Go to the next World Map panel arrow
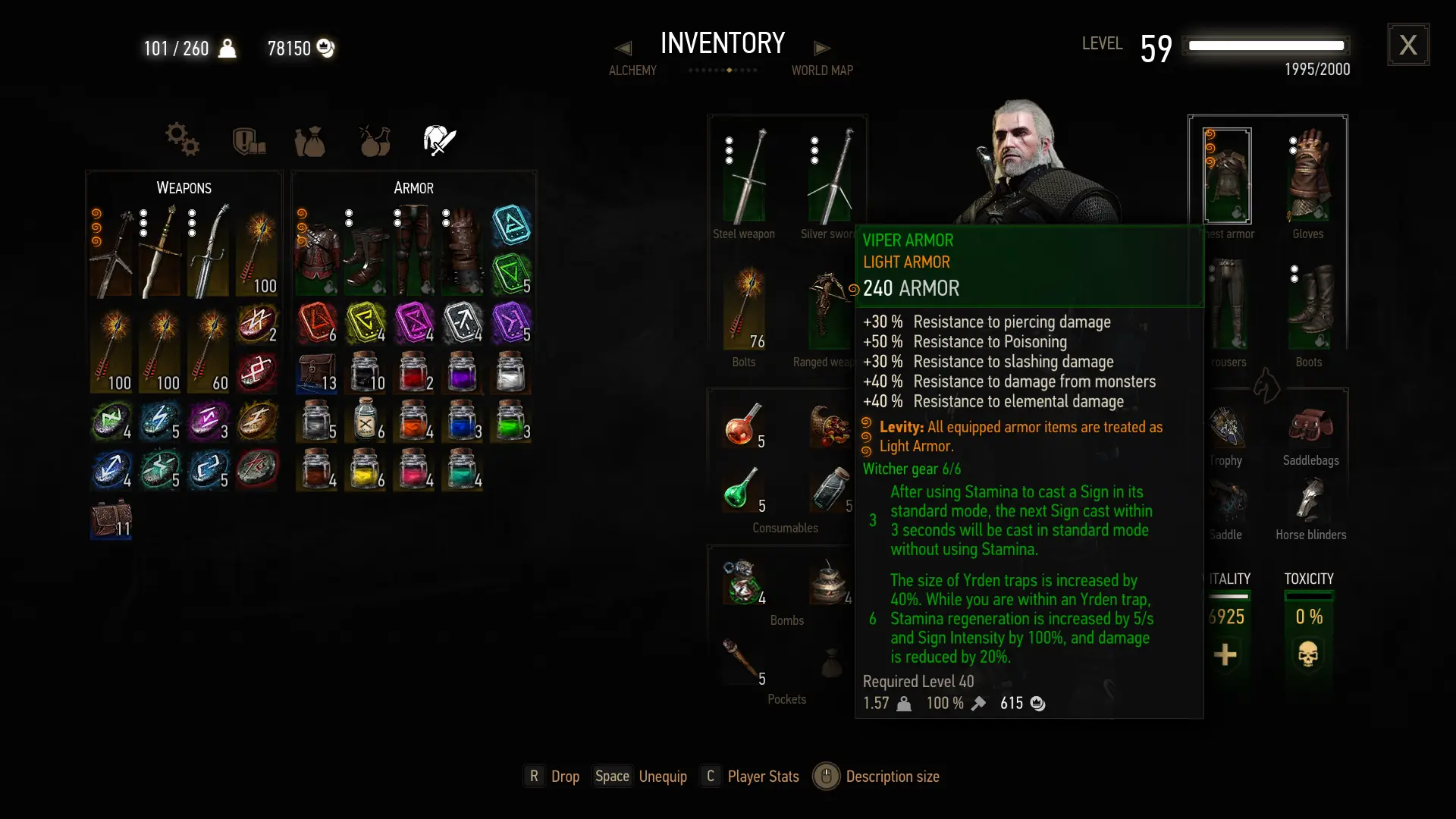This screenshot has height=819, width=1456. pyautogui.click(x=822, y=49)
